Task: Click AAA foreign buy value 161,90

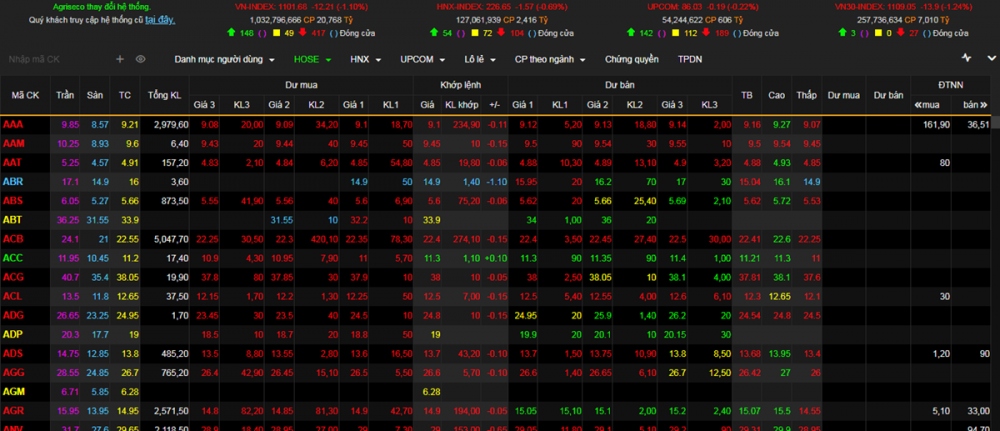Action: [x=936, y=124]
